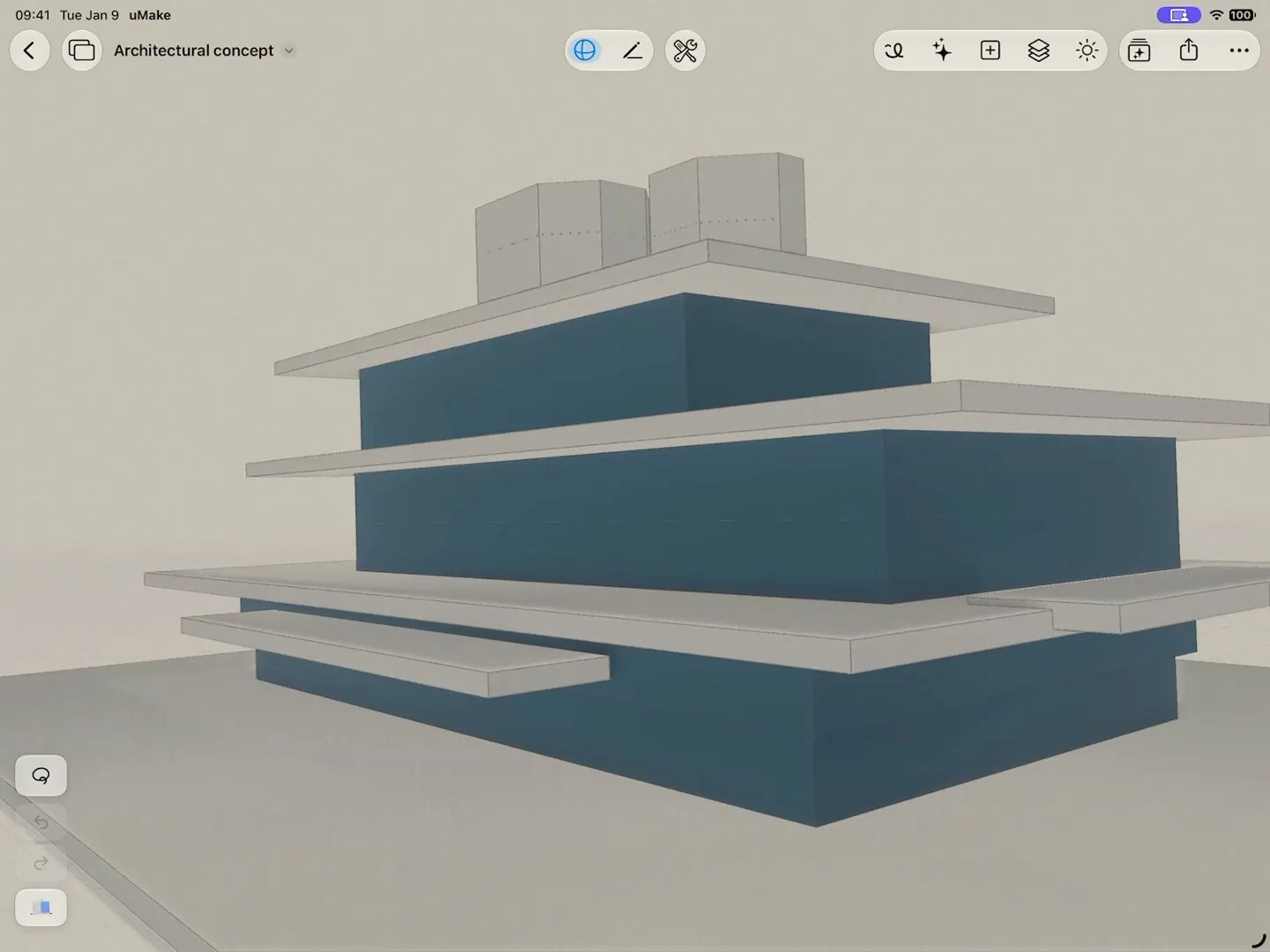Open the layers stack panel
The height and width of the screenshot is (952, 1270).
tap(1039, 50)
